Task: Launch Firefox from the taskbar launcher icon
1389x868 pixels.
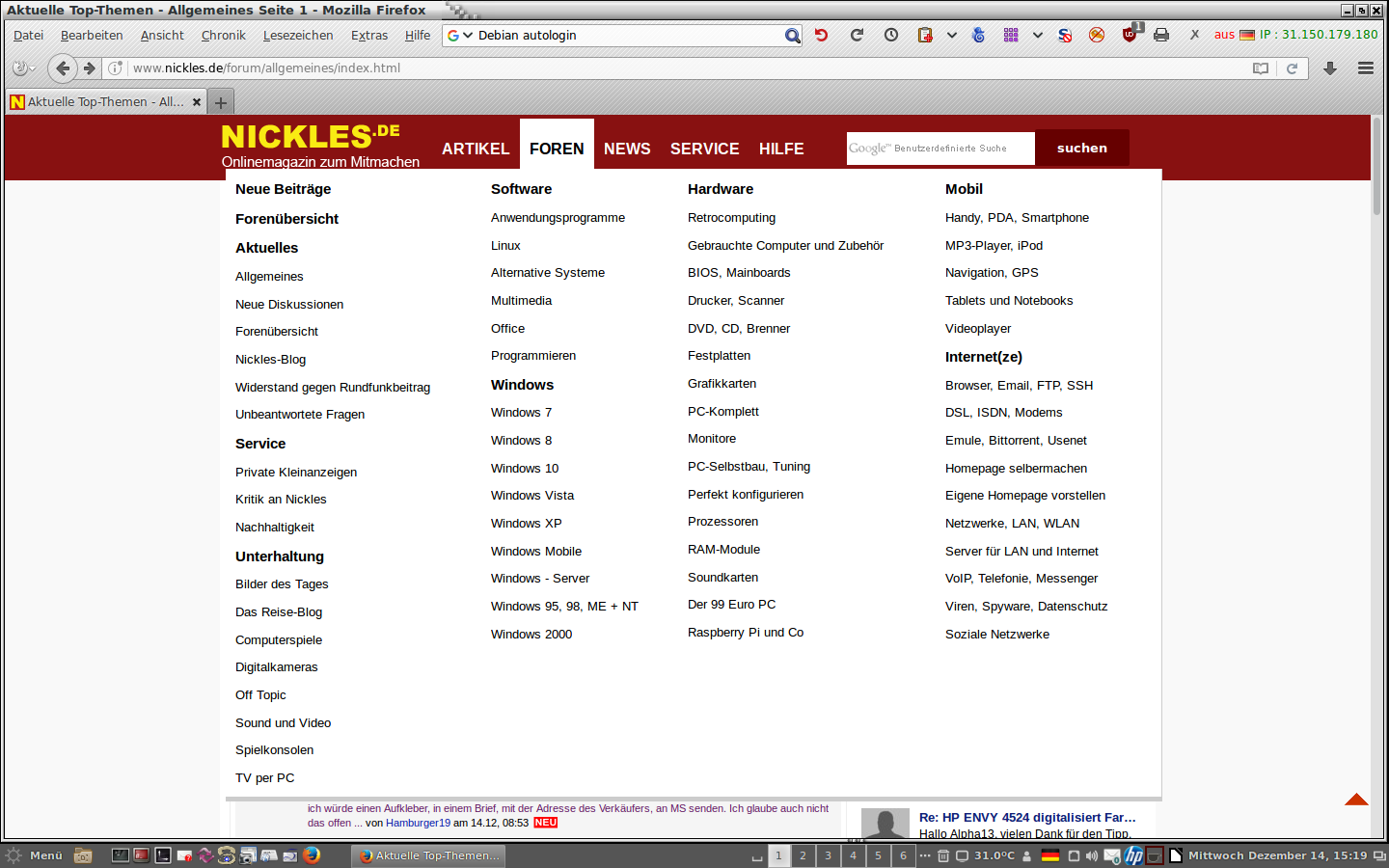Action: [x=312, y=855]
